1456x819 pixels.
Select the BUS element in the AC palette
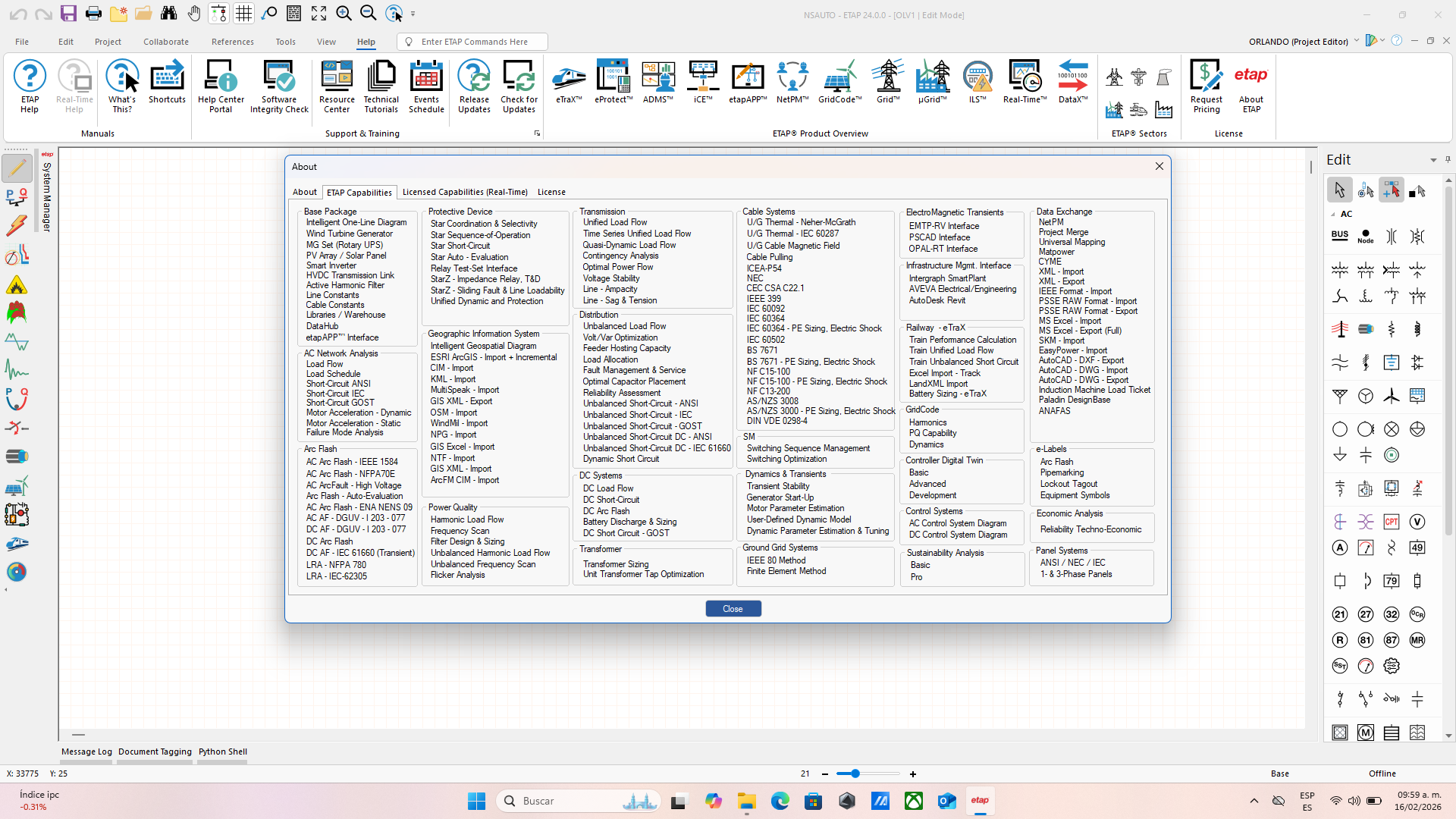tap(1340, 236)
